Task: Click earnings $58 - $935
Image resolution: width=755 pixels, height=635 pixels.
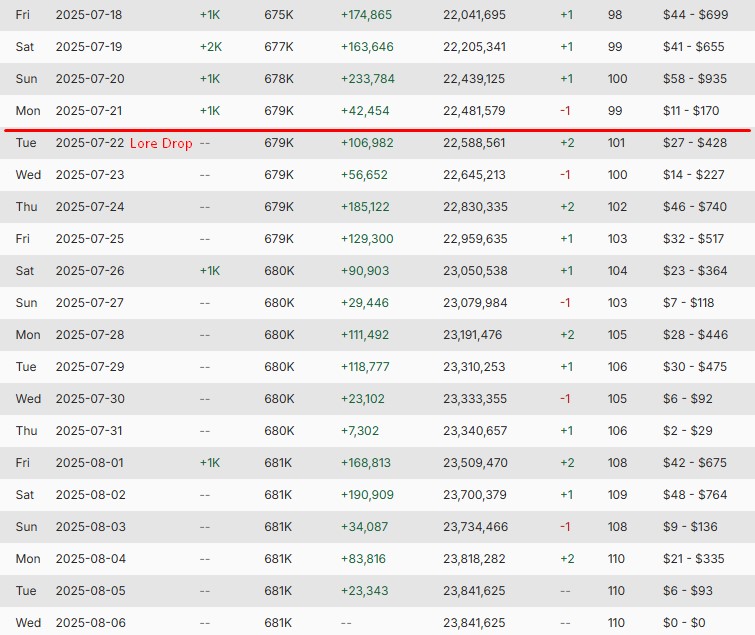Action: point(695,79)
